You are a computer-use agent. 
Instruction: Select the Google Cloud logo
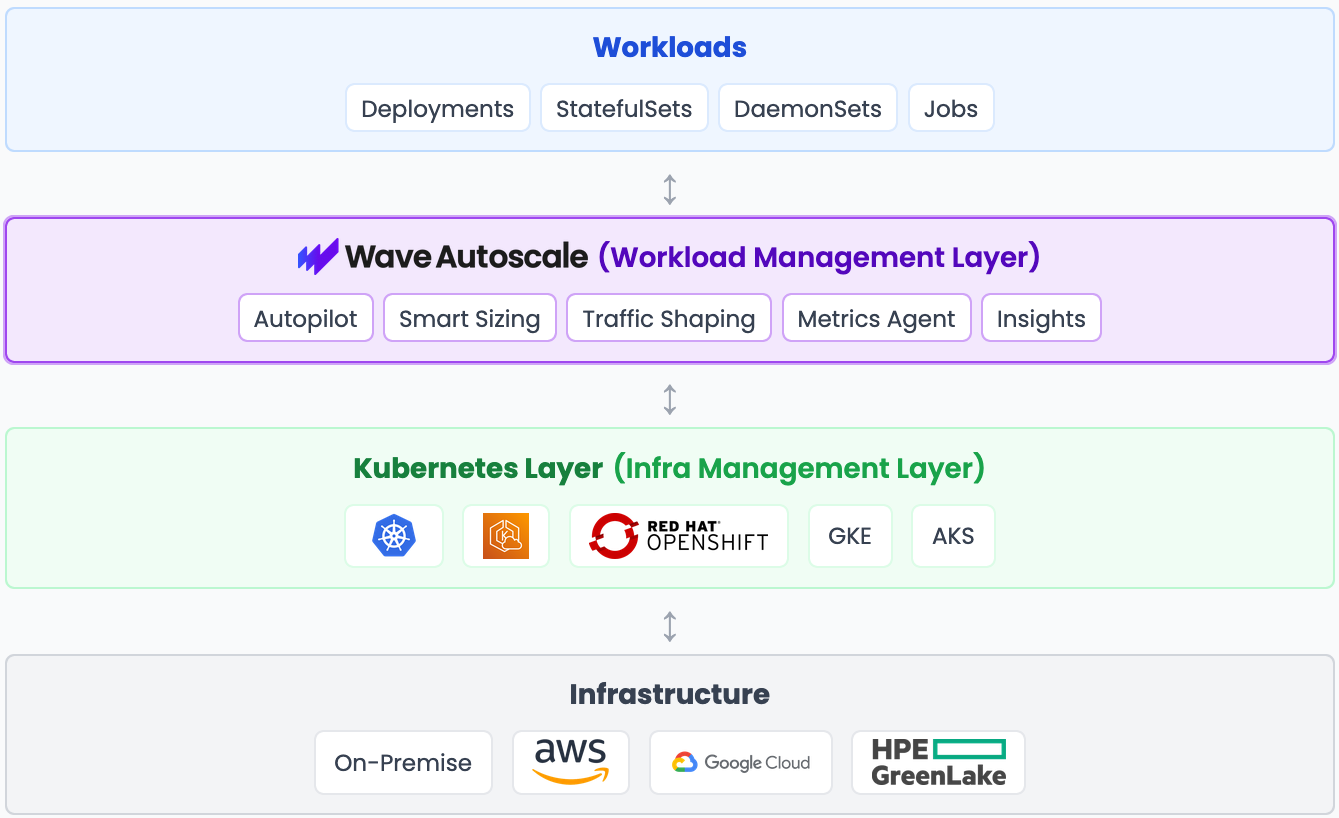(741, 763)
